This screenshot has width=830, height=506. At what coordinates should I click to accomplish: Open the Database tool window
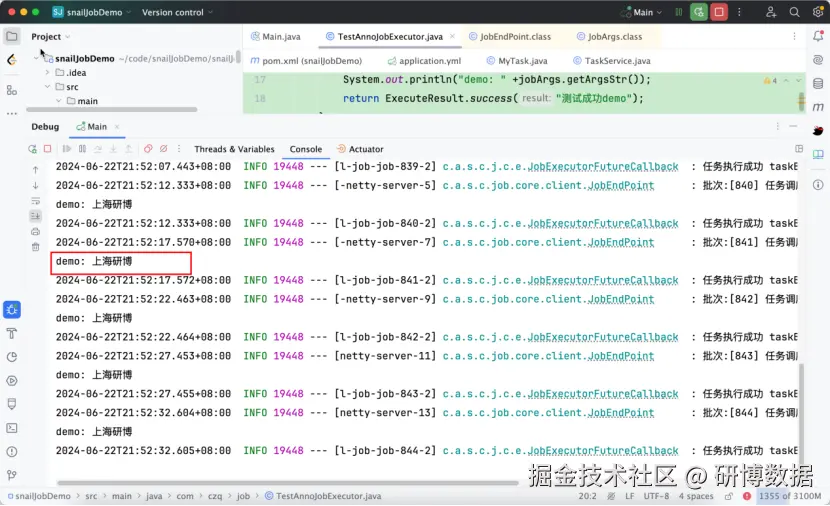[818, 83]
